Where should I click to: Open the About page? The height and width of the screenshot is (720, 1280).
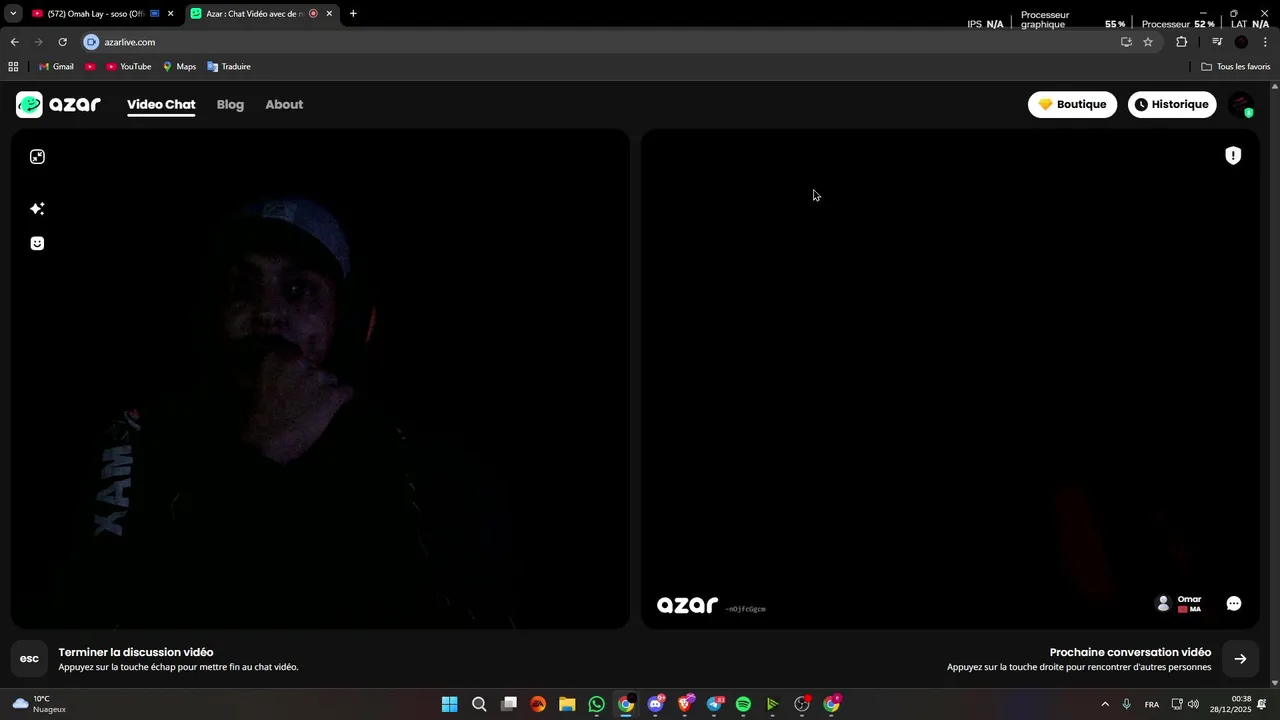point(284,104)
